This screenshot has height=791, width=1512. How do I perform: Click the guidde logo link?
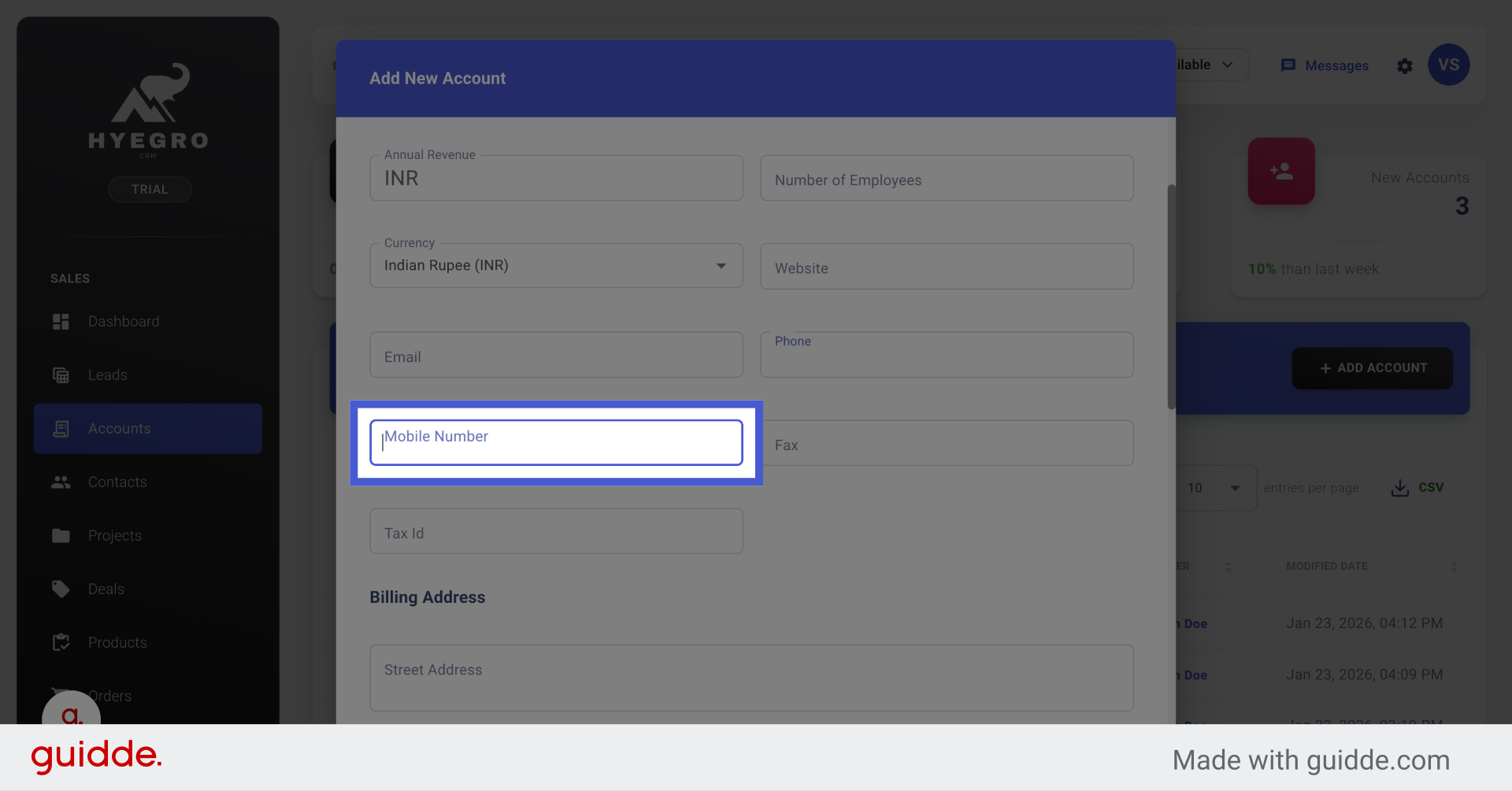[x=96, y=757]
